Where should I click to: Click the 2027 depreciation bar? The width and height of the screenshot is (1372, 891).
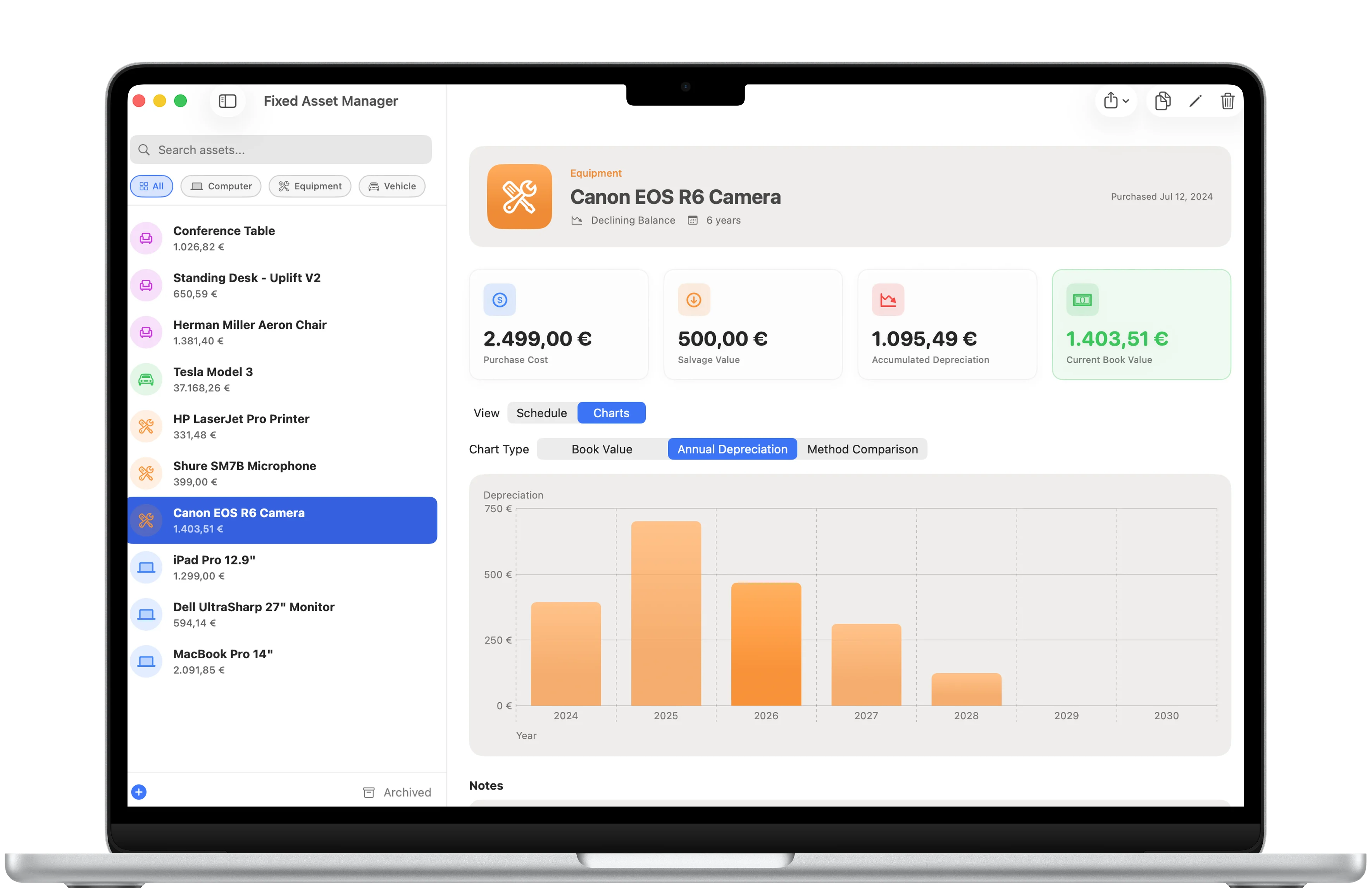click(867, 665)
